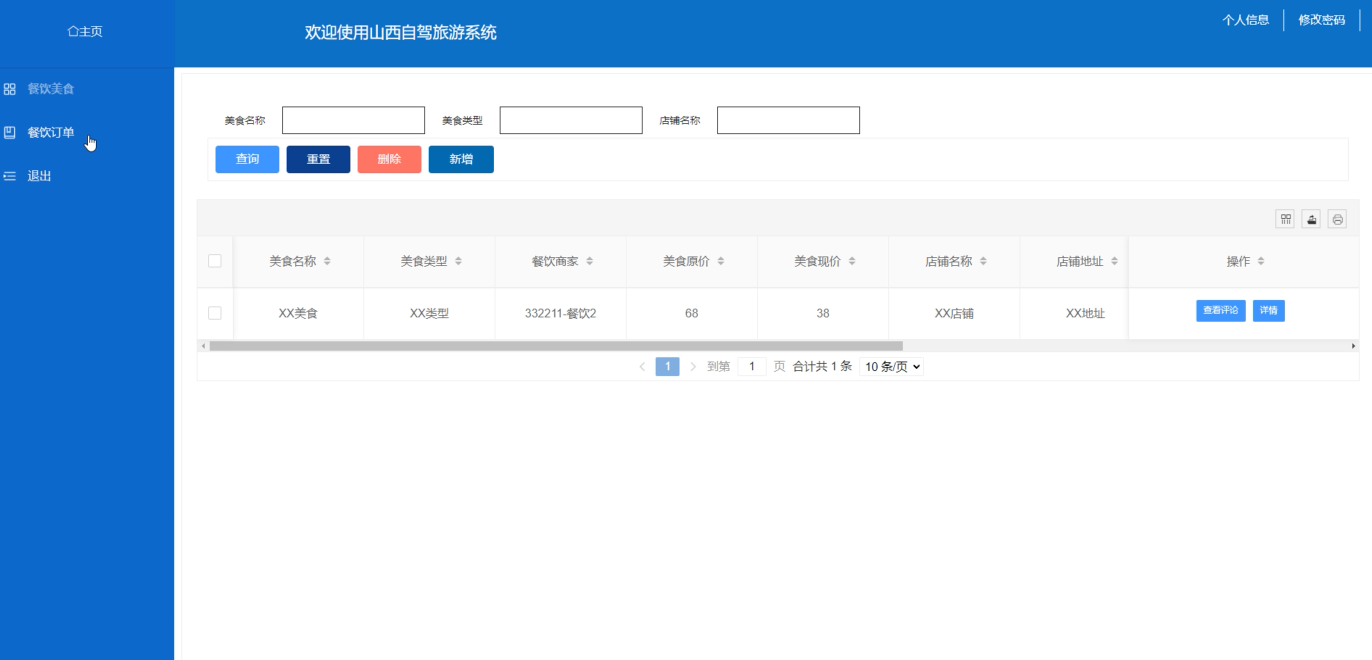Click the 美食名称 search input
Screen dimensions: 1372x660
point(354,120)
